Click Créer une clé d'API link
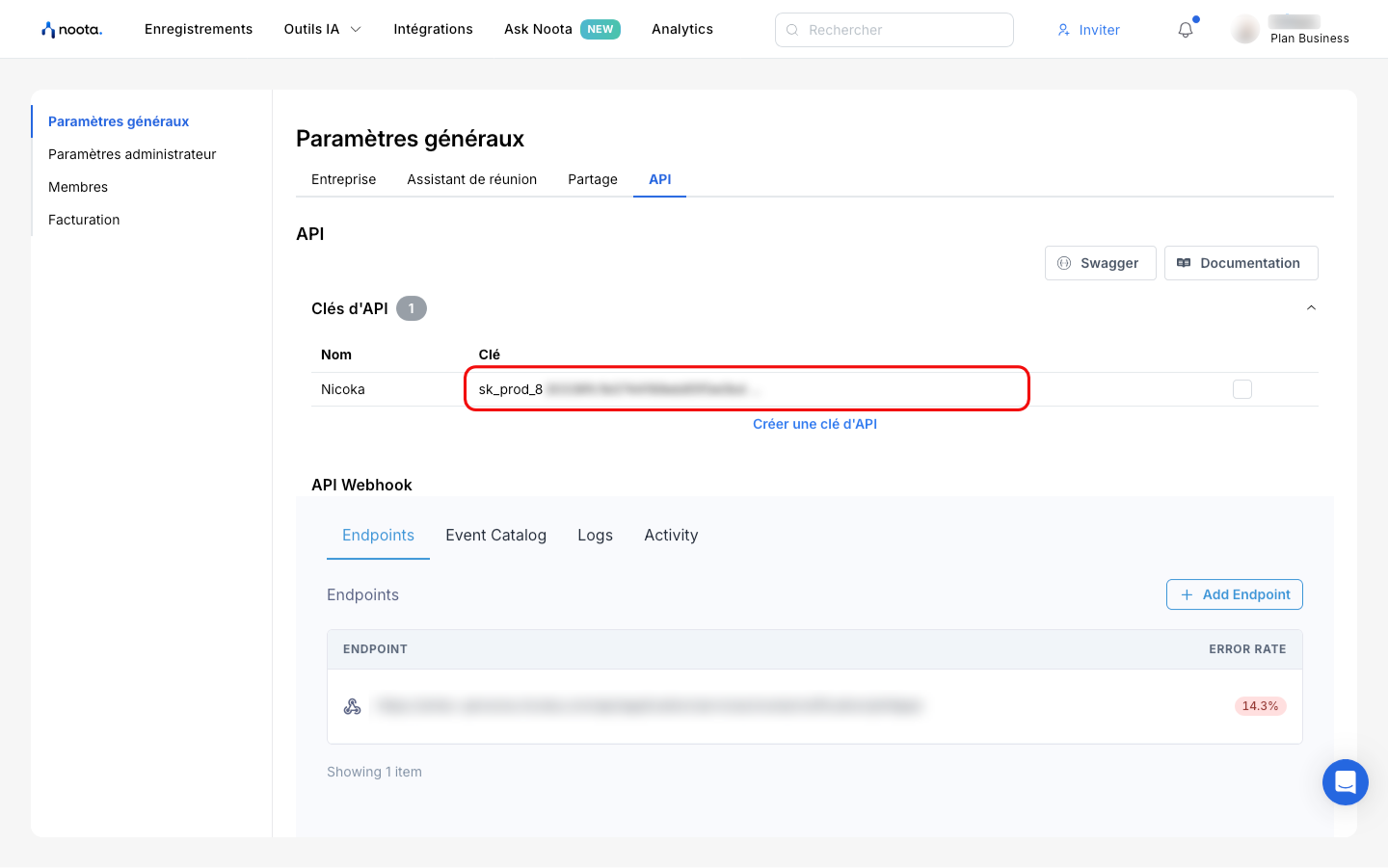The height and width of the screenshot is (868, 1388). (x=814, y=424)
